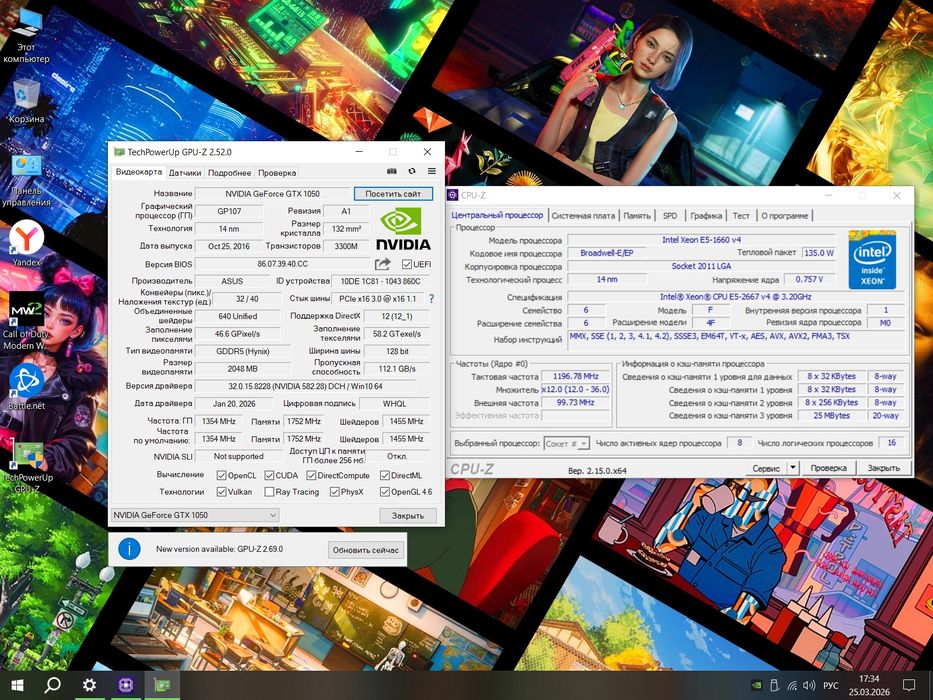Click the Обновить сейчас update button
The image size is (933, 700).
point(366,550)
